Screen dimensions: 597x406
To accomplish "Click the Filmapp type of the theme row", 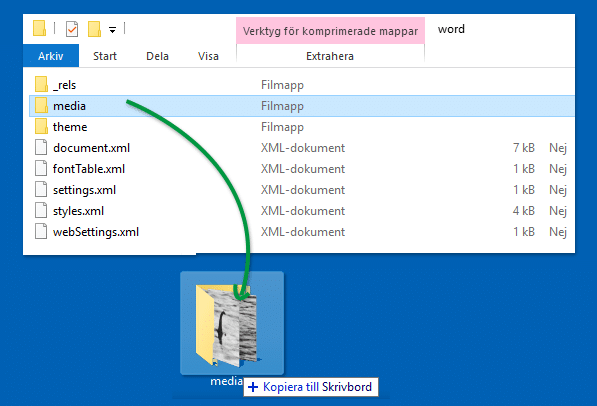I will coord(282,127).
